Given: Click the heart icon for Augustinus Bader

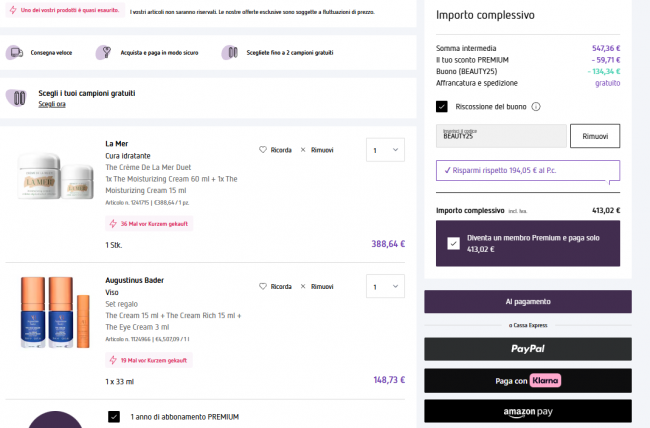Looking at the screenshot, I should (263, 286).
